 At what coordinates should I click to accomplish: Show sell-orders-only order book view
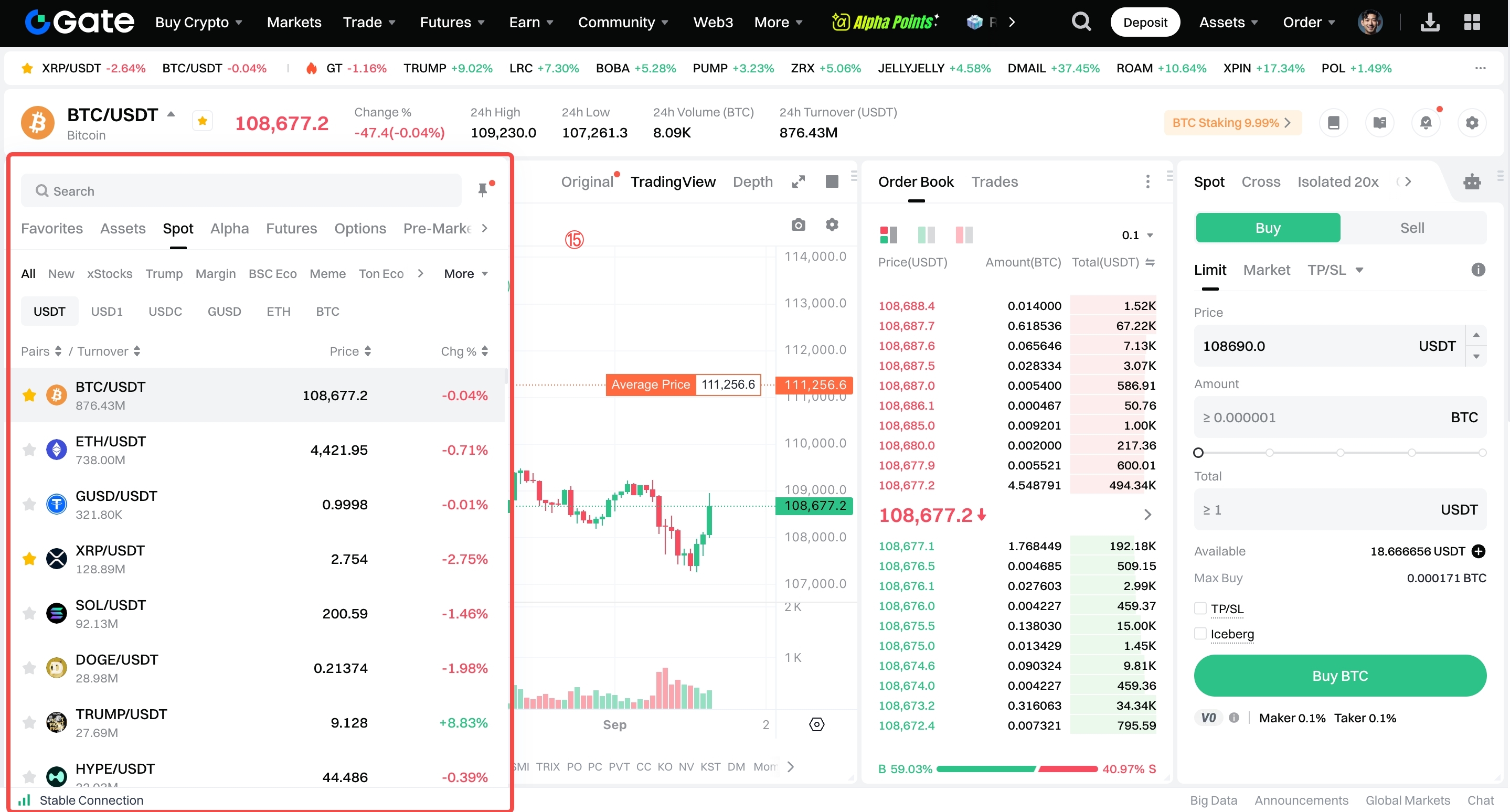click(x=964, y=235)
